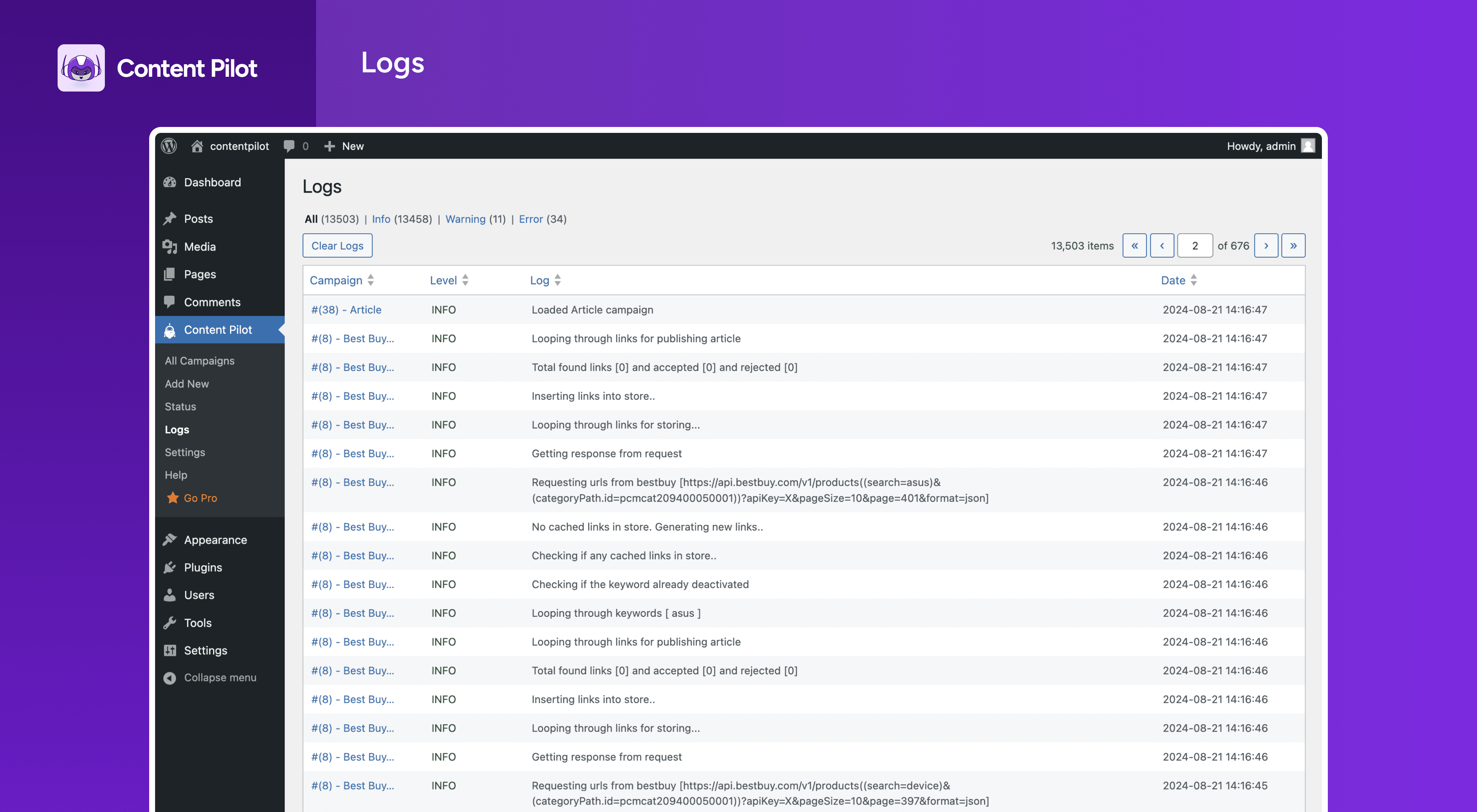Sort table by Level column arrows
This screenshot has width=1477, height=812.
pyautogui.click(x=466, y=280)
